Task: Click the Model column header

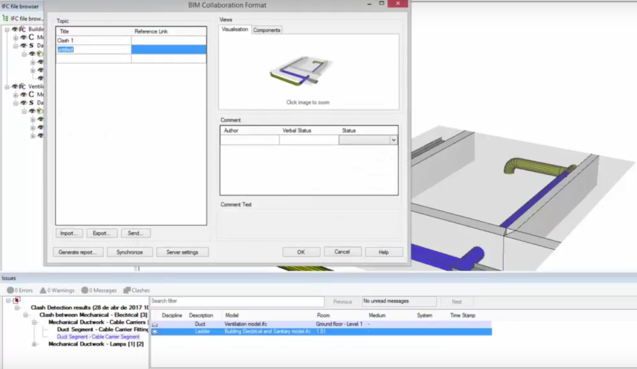Action: tap(232, 315)
